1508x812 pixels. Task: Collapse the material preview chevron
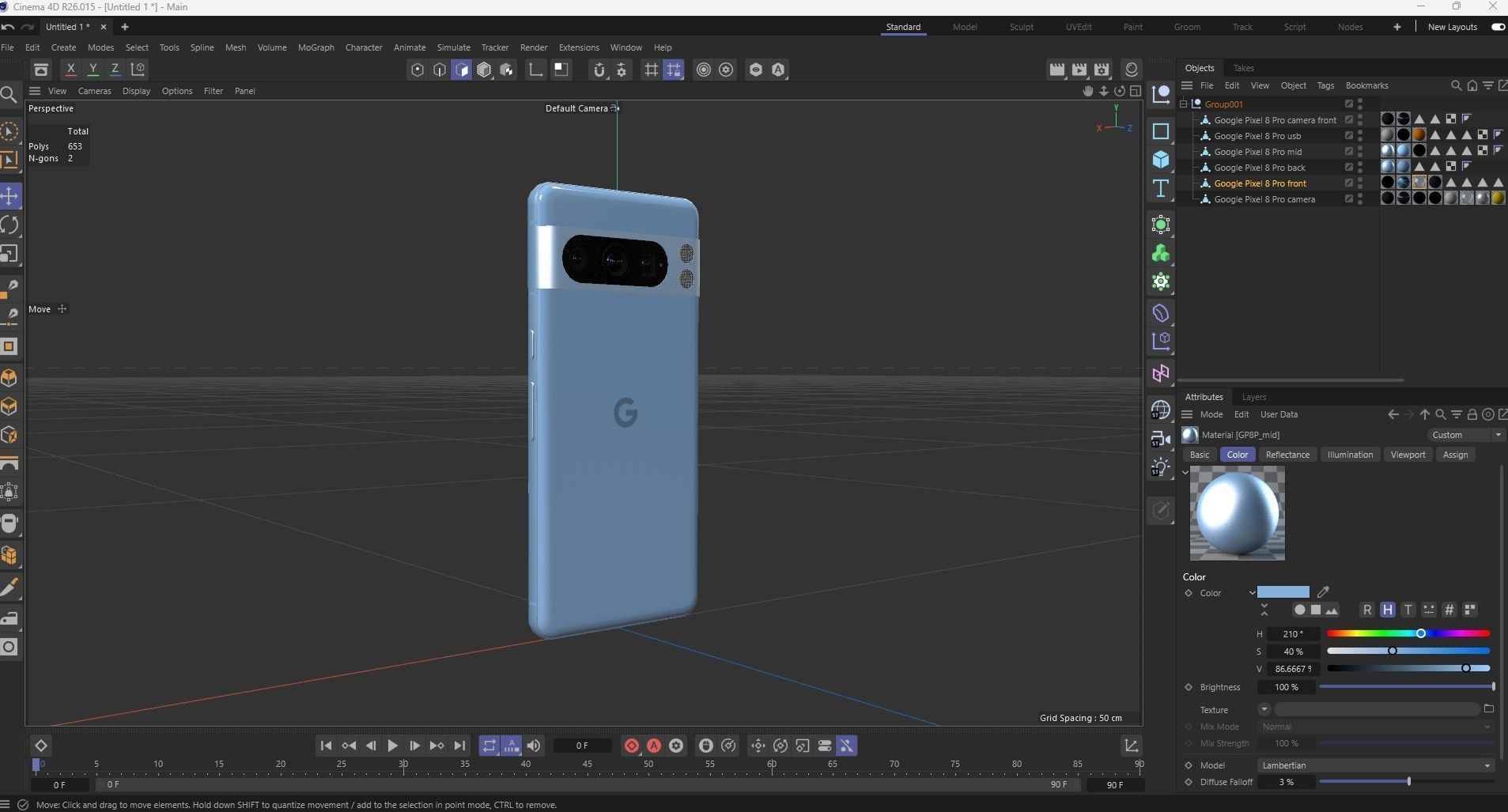[1185, 472]
